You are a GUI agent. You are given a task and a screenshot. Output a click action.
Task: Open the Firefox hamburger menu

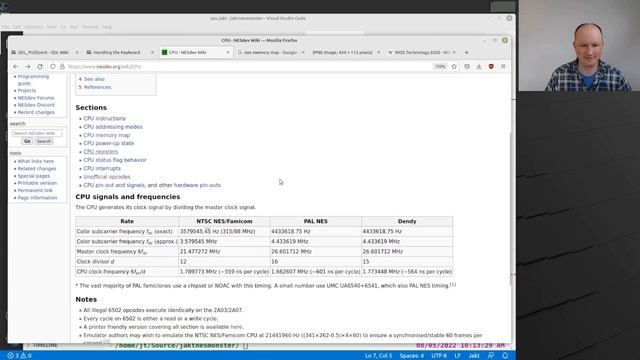click(503, 67)
